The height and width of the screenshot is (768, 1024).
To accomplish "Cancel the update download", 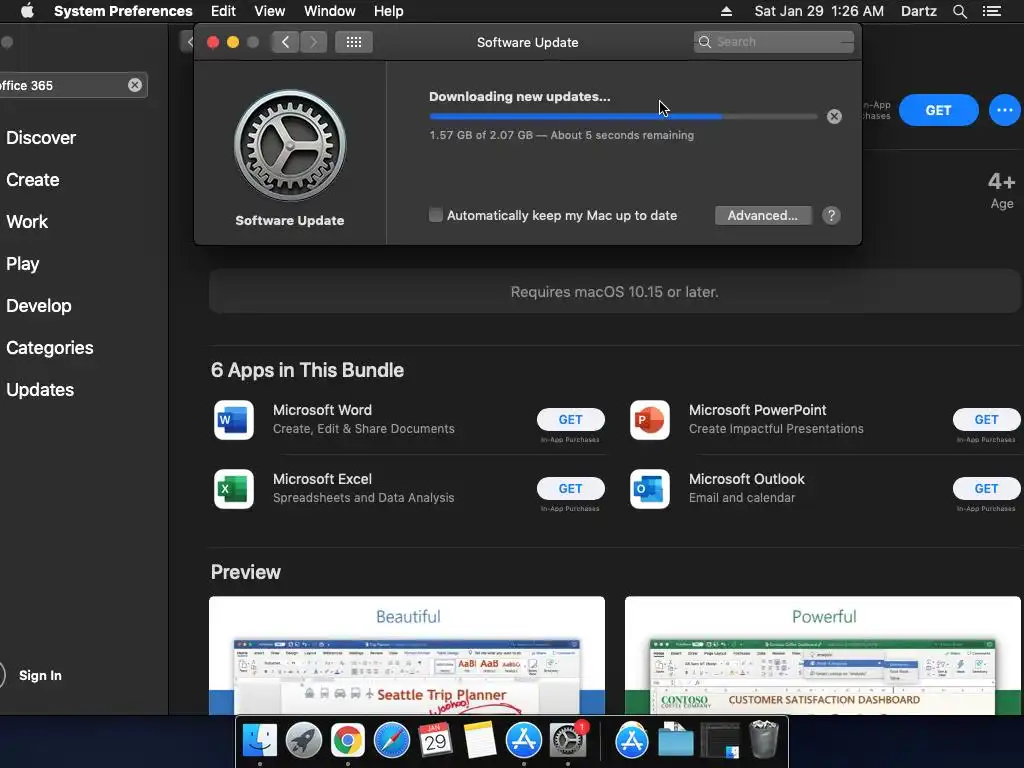I will pyautogui.click(x=834, y=116).
